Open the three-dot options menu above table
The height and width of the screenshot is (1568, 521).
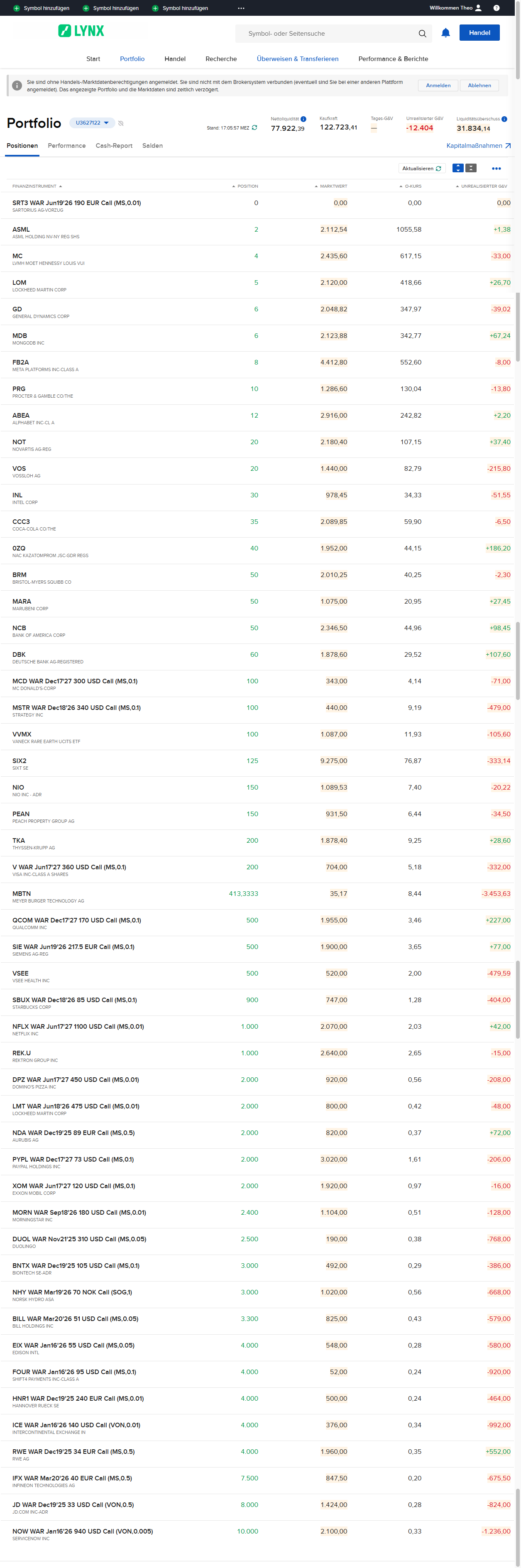tap(496, 169)
